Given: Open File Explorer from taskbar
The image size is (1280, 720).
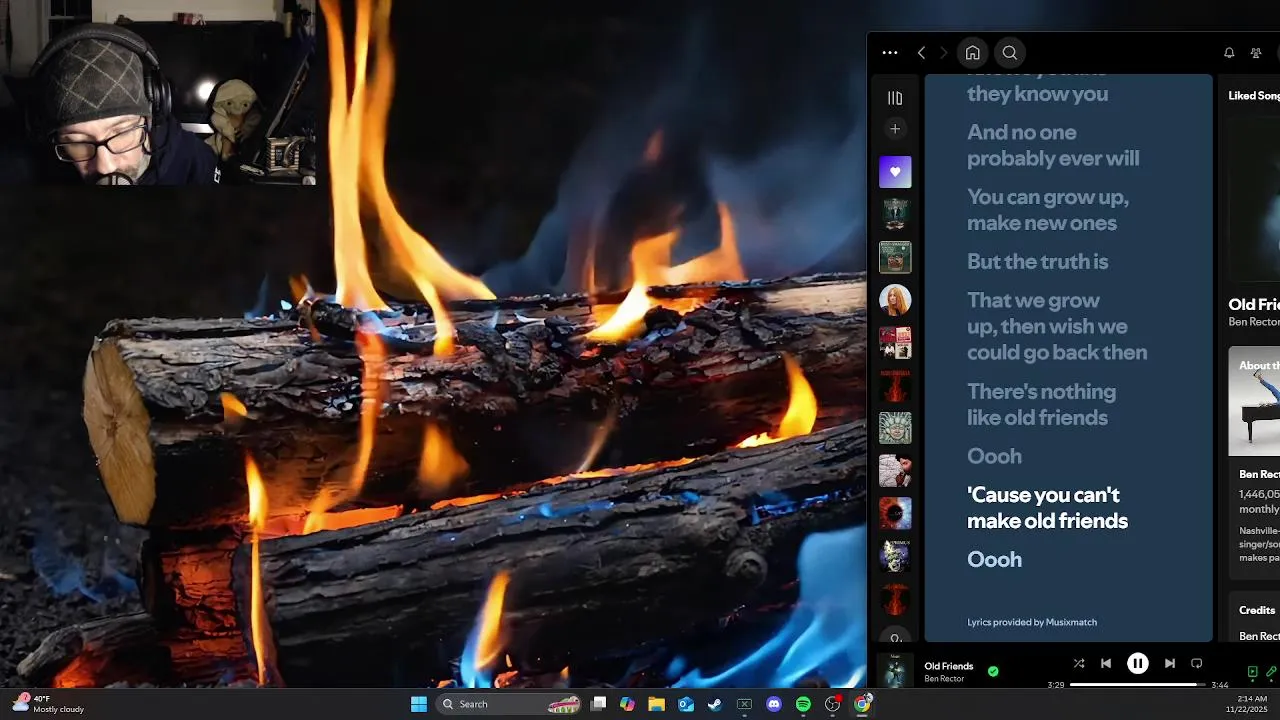Looking at the screenshot, I should coord(656,704).
